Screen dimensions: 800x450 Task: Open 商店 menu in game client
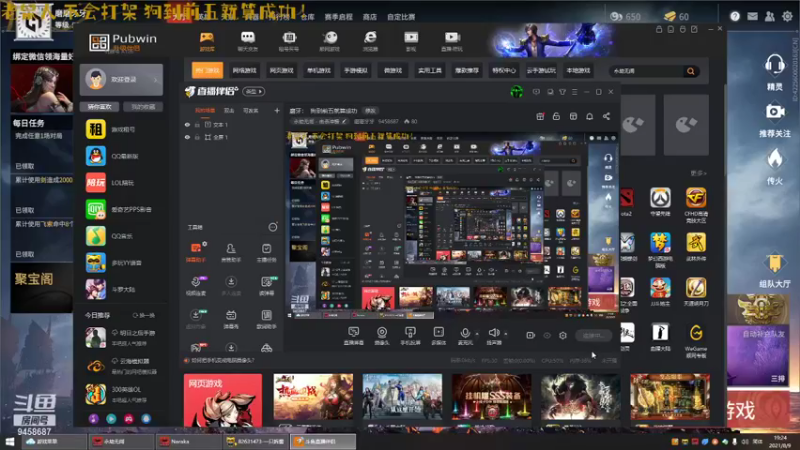(x=369, y=17)
